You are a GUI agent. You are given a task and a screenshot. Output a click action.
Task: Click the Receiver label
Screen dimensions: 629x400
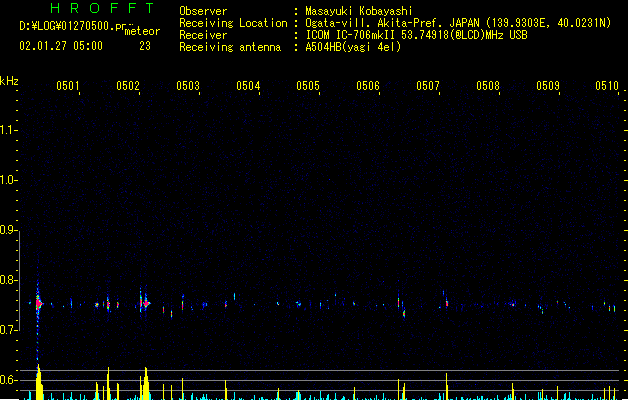[x=203, y=35]
